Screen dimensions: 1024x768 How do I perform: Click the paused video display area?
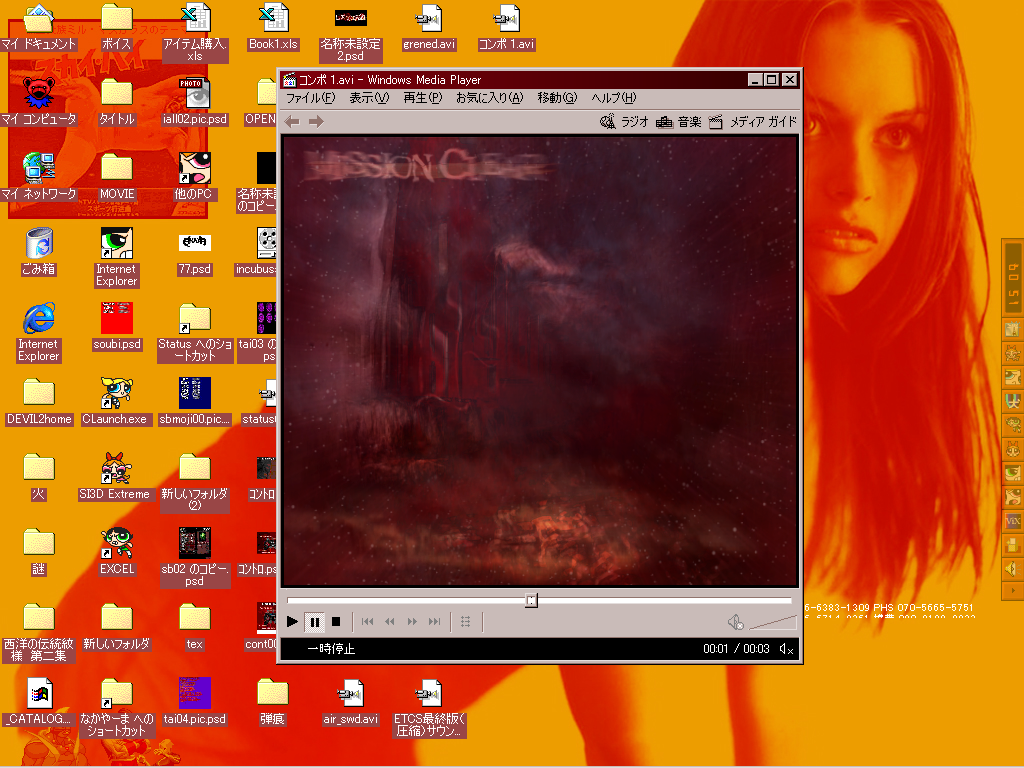(x=540, y=361)
